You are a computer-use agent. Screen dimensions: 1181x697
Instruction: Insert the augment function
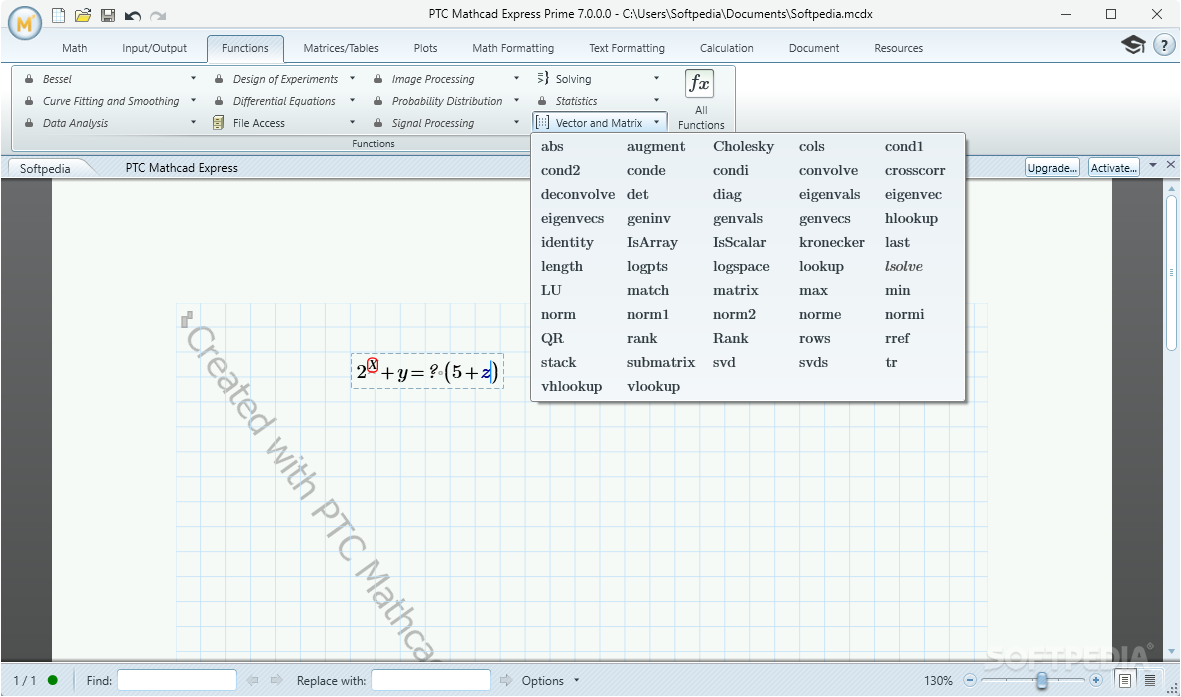click(x=656, y=147)
